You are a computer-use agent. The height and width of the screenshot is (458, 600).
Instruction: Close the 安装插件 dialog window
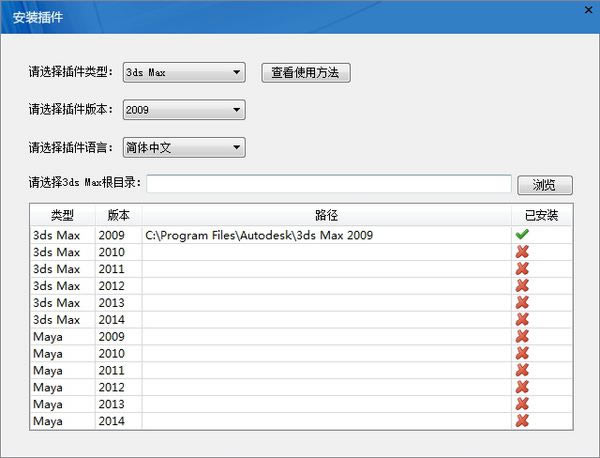click(x=589, y=10)
